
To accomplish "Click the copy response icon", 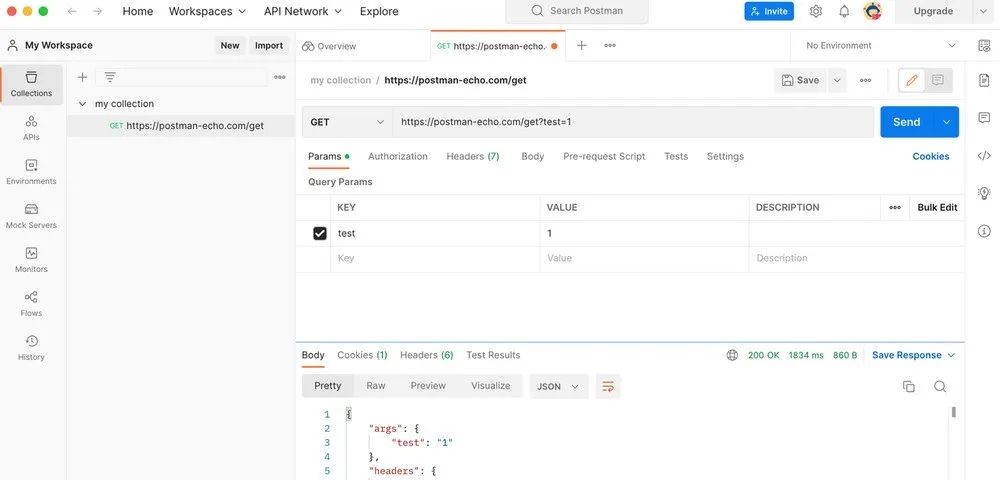I will pos(908,386).
